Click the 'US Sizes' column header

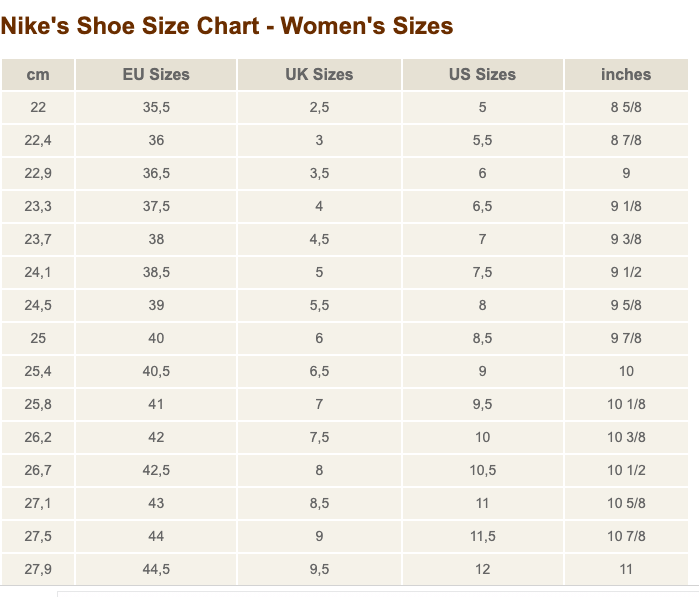[482, 74]
